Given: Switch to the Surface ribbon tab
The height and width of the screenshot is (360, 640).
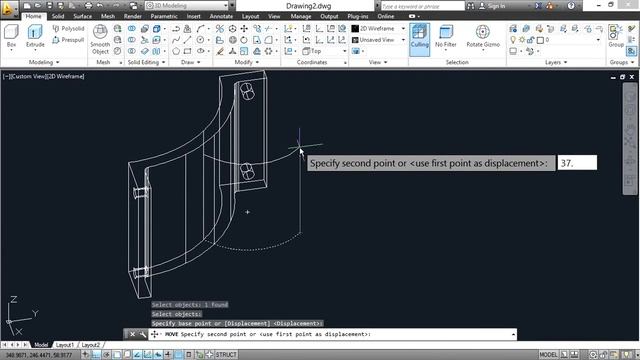Looking at the screenshot, I should point(82,16).
